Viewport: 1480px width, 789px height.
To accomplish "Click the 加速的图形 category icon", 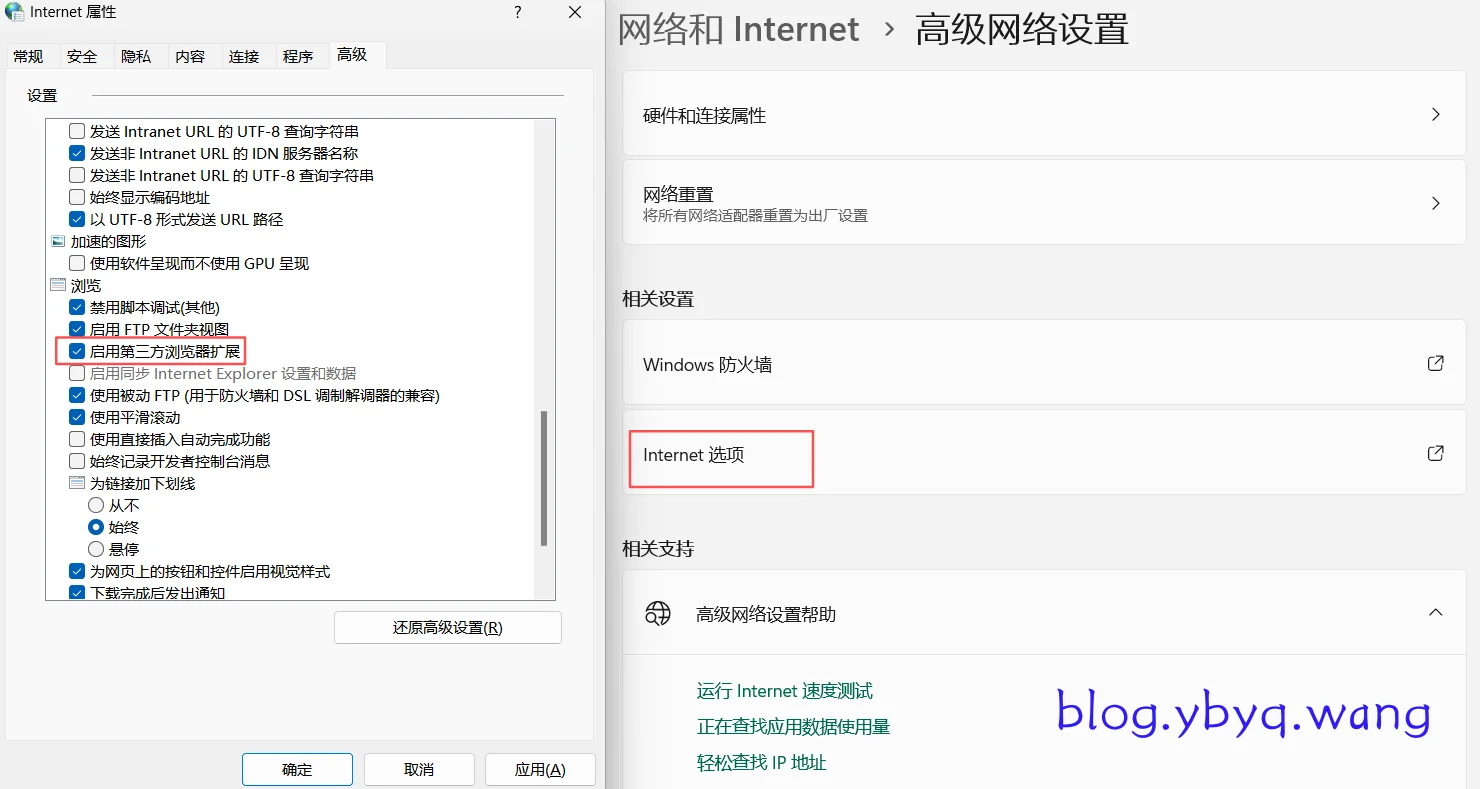I will [58, 241].
